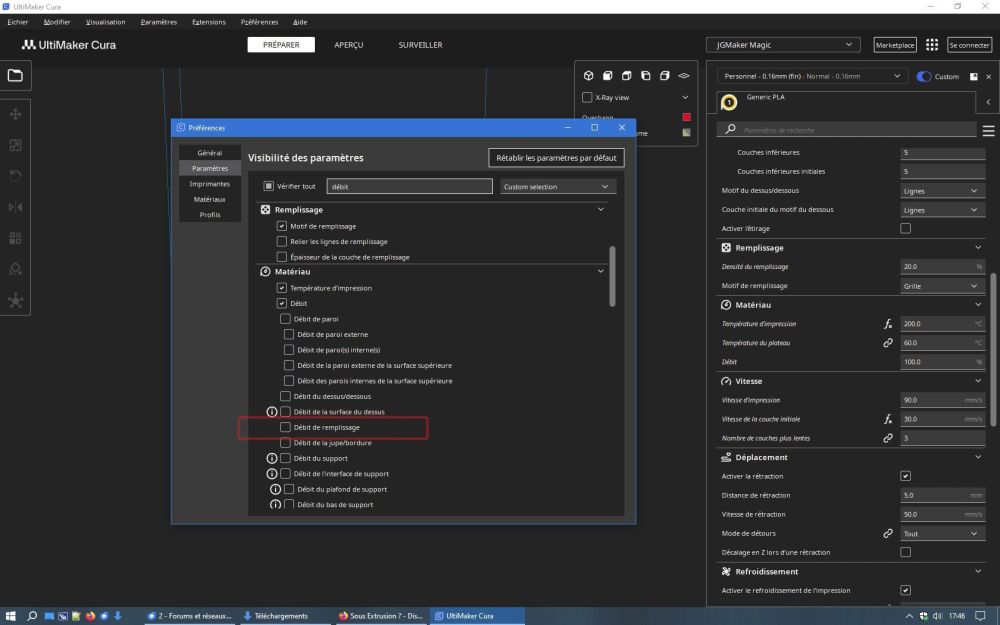1000x625 pixels.
Task: Open Custom selection dropdown in Préférences
Action: [x=558, y=187]
